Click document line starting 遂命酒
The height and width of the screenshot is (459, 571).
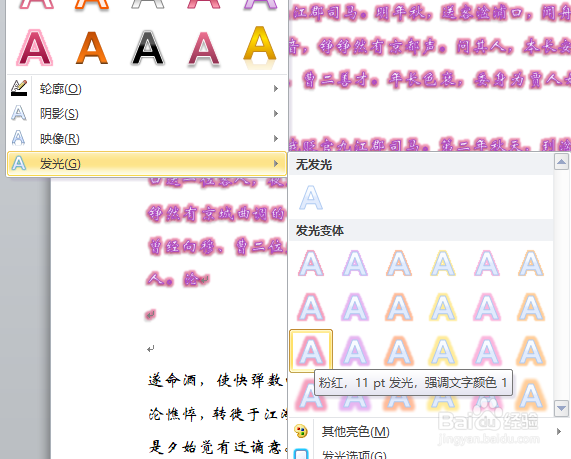point(218,381)
